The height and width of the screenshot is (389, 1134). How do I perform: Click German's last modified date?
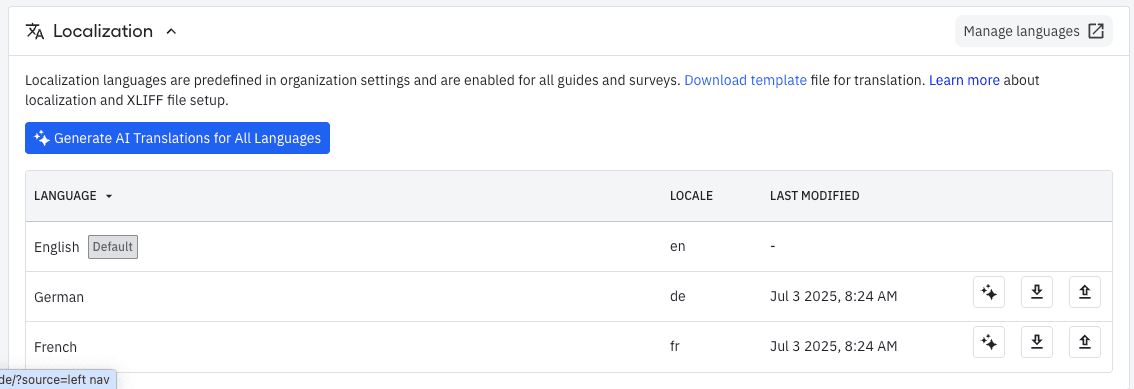pyautogui.click(x=834, y=296)
